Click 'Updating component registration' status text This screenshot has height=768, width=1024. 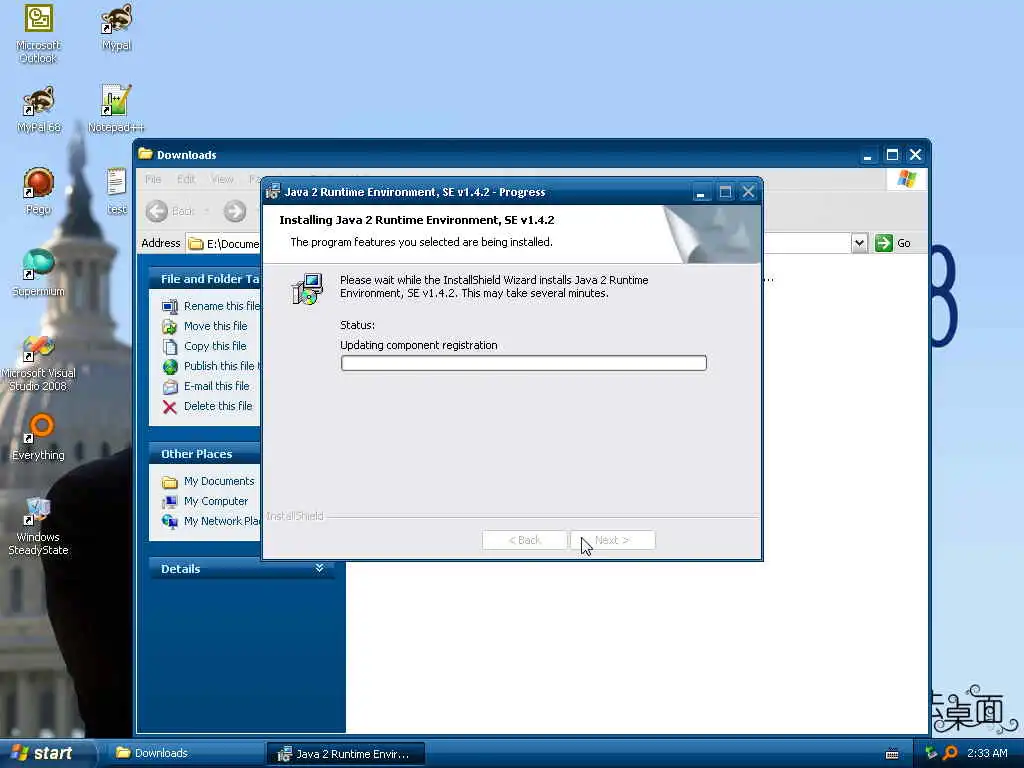coord(419,345)
